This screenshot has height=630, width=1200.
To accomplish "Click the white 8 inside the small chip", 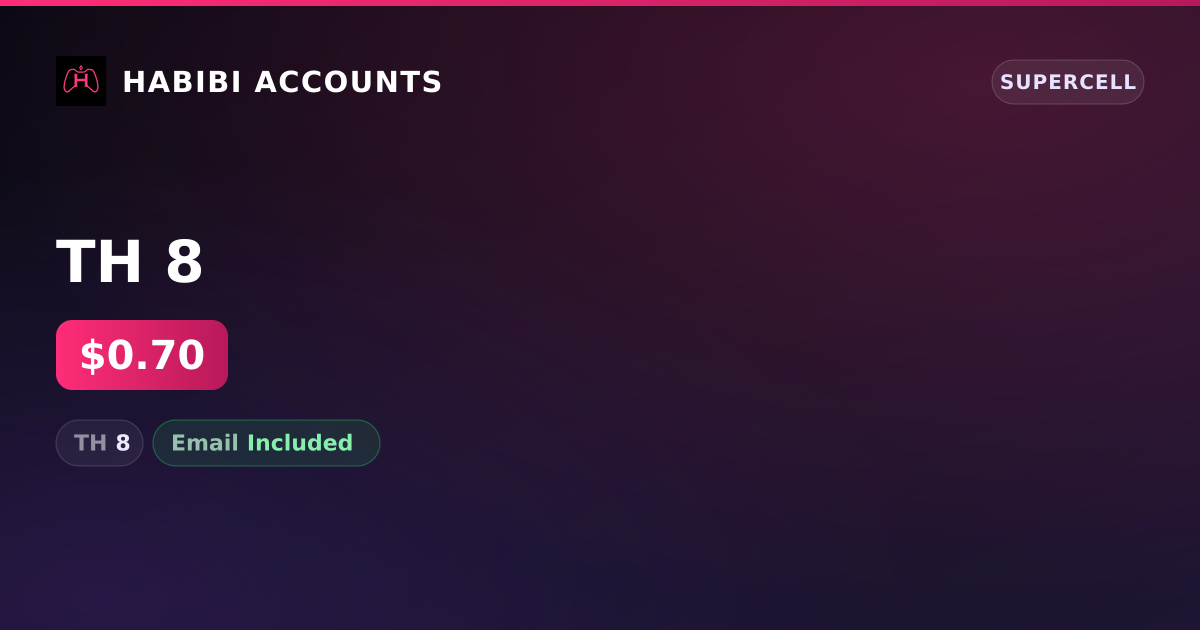I will [123, 443].
